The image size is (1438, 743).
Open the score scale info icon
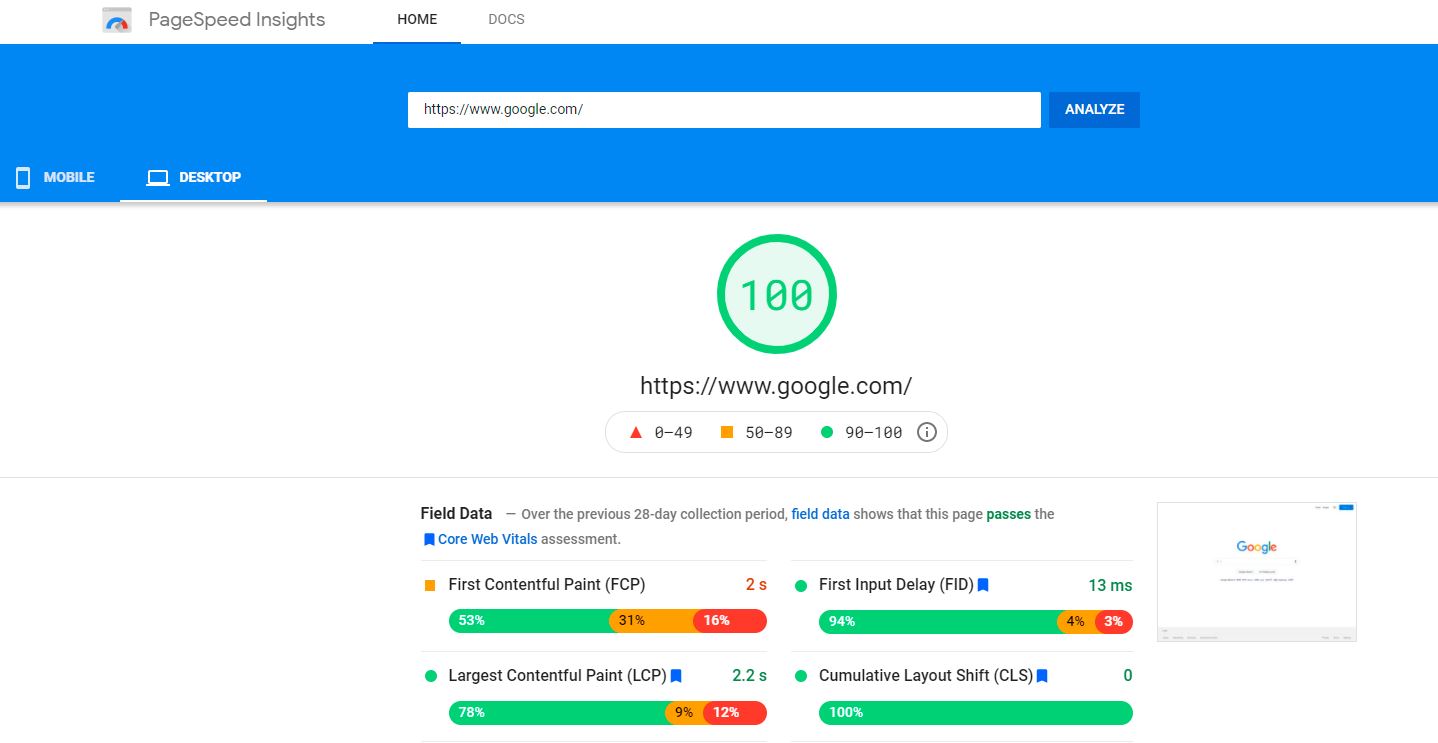point(927,432)
